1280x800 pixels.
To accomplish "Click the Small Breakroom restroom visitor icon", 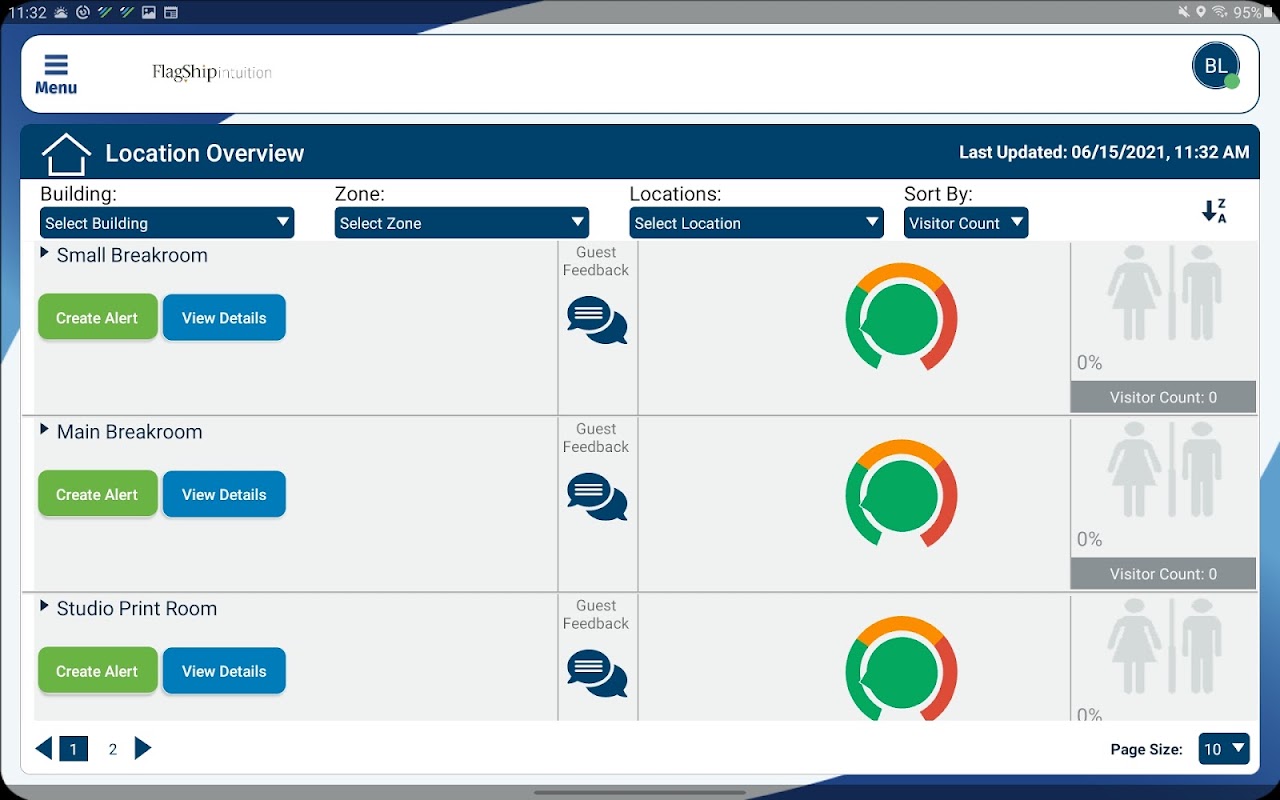I will [1165, 294].
